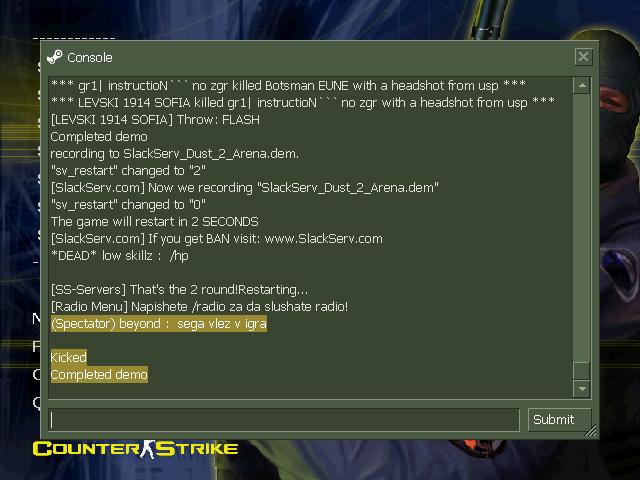Click the Spectator beyond chat message
This screenshot has height=480, width=640.
tap(159, 324)
